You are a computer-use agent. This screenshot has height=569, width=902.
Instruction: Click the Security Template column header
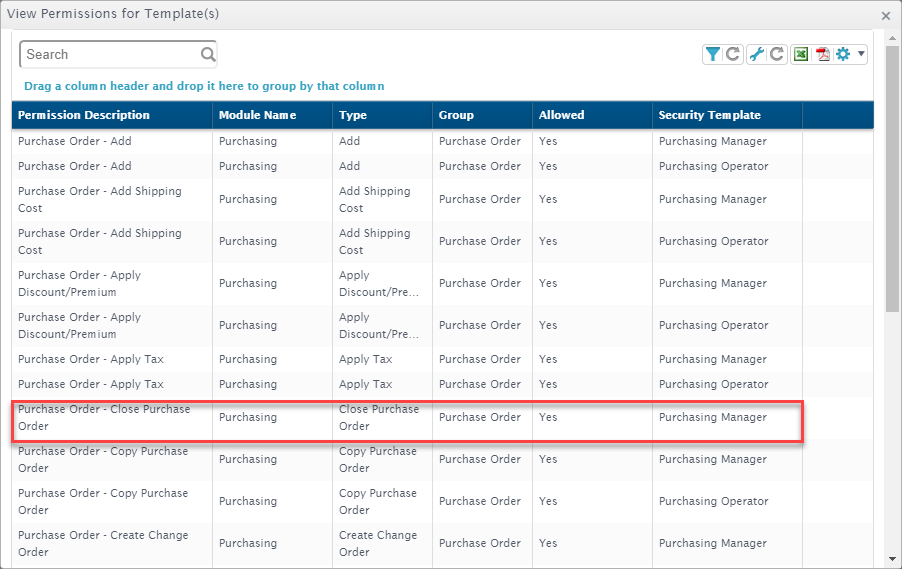pyautogui.click(x=709, y=115)
